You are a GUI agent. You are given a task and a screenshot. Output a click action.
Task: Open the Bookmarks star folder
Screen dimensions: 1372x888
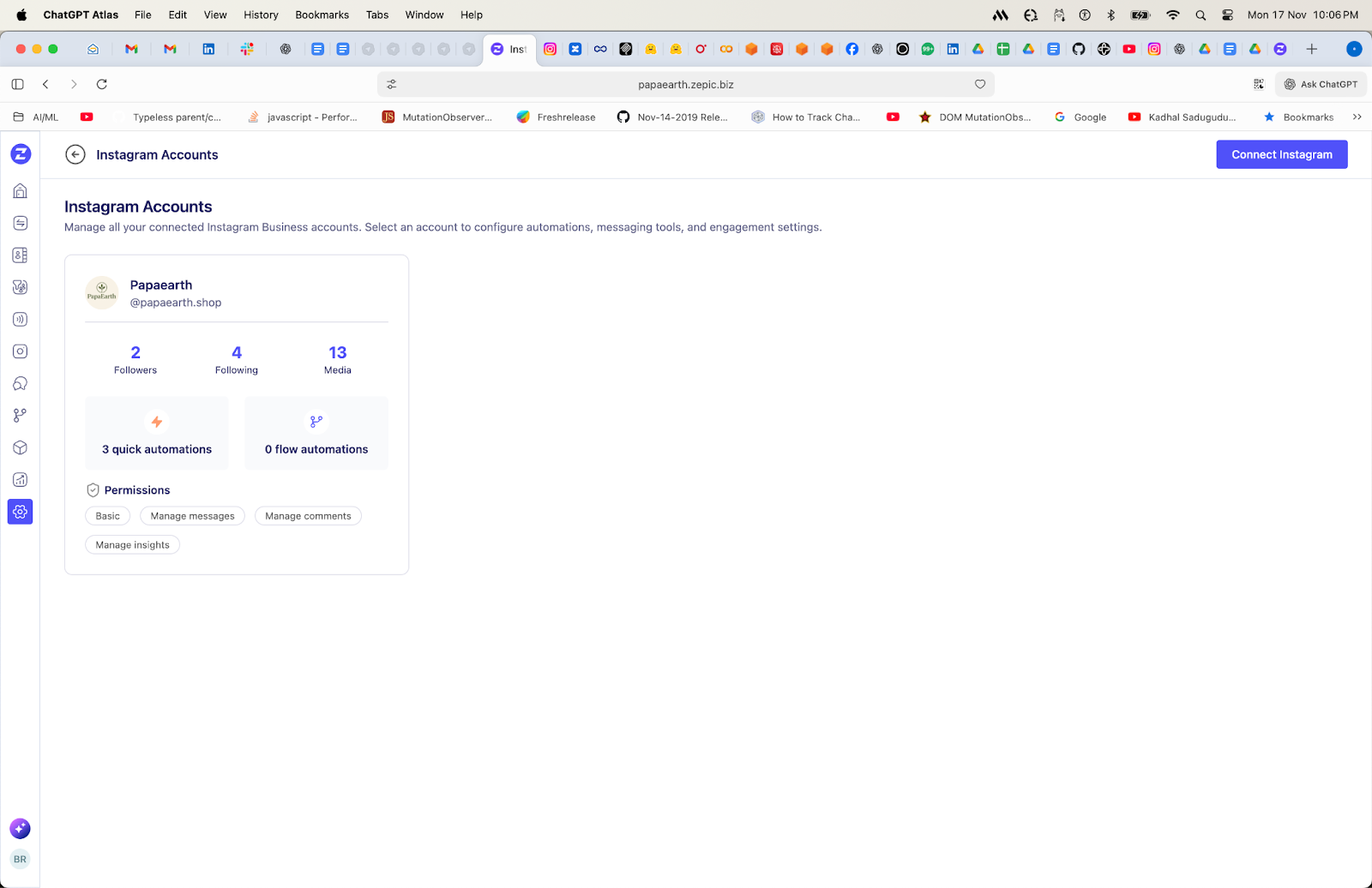click(1298, 117)
